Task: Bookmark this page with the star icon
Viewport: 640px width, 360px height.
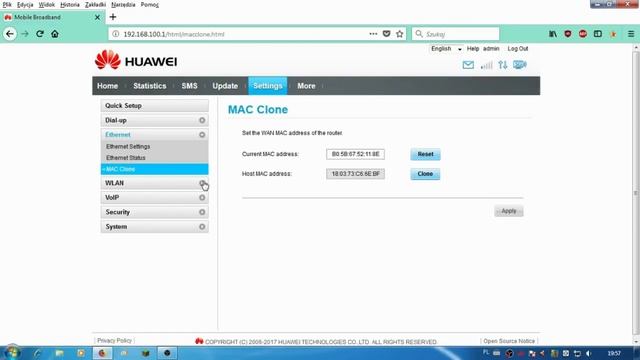Action: (x=400, y=34)
